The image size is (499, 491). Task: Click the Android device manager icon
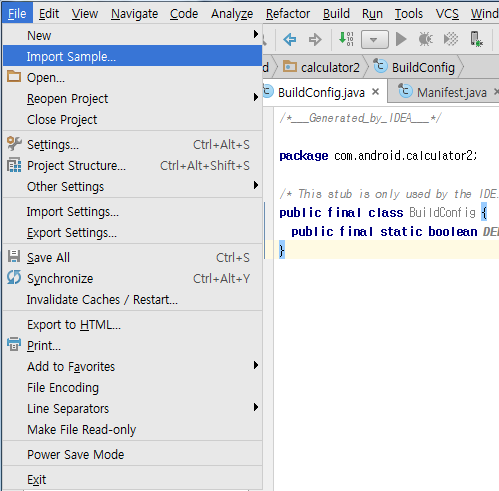476,39
